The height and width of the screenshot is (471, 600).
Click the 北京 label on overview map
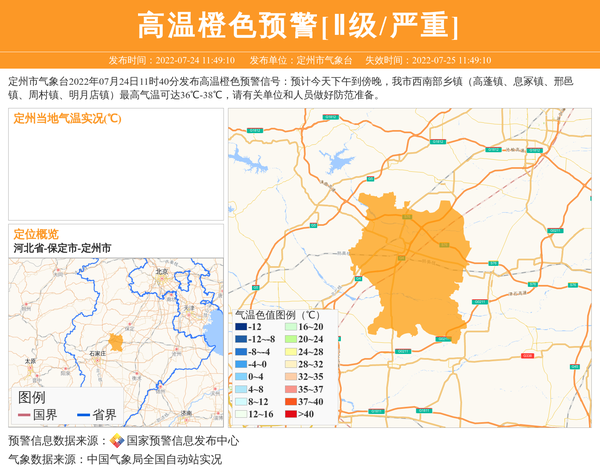(161, 271)
